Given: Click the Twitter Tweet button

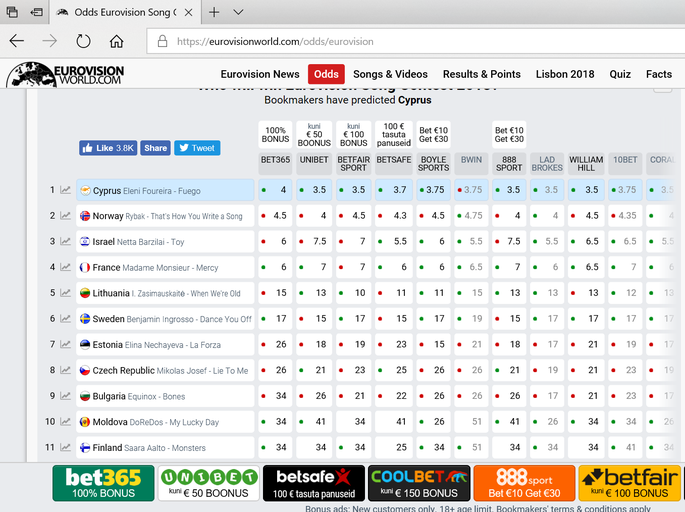Looking at the screenshot, I should coord(197,148).
